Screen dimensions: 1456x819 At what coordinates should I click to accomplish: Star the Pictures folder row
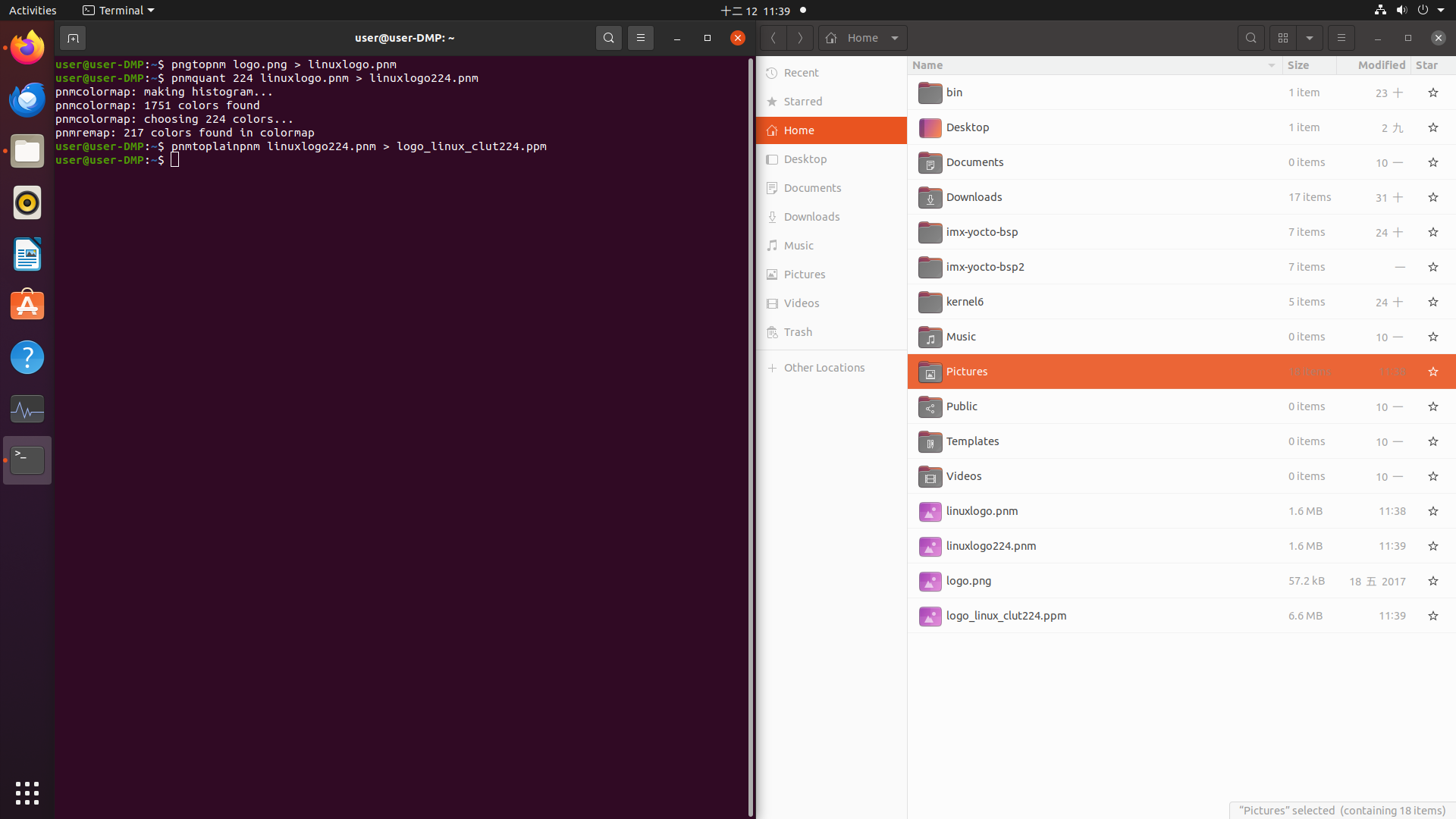1433,372
